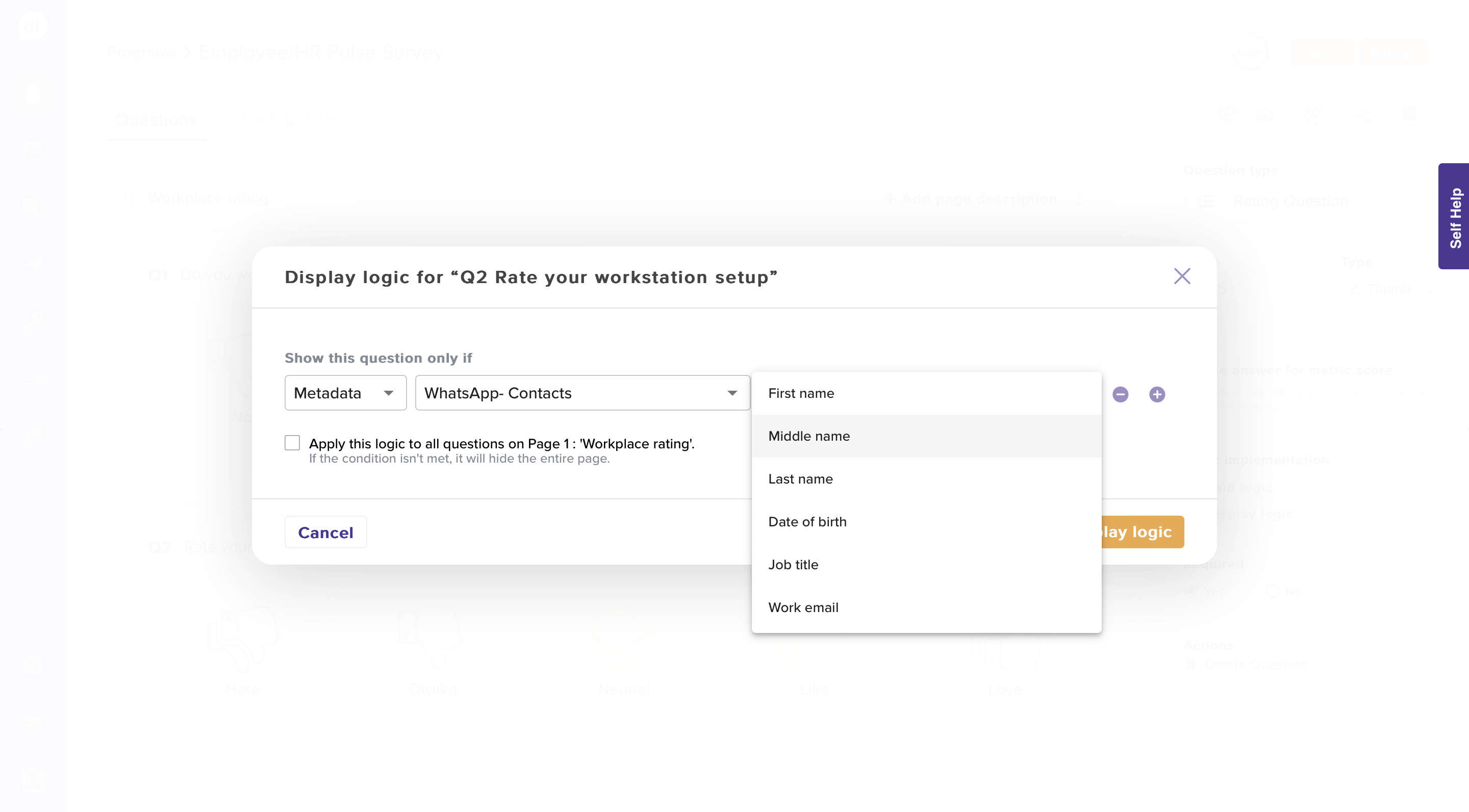The height and width of the screenshot is (812, 1469).
Task: Select Work email option
Action: coord(803,607)
